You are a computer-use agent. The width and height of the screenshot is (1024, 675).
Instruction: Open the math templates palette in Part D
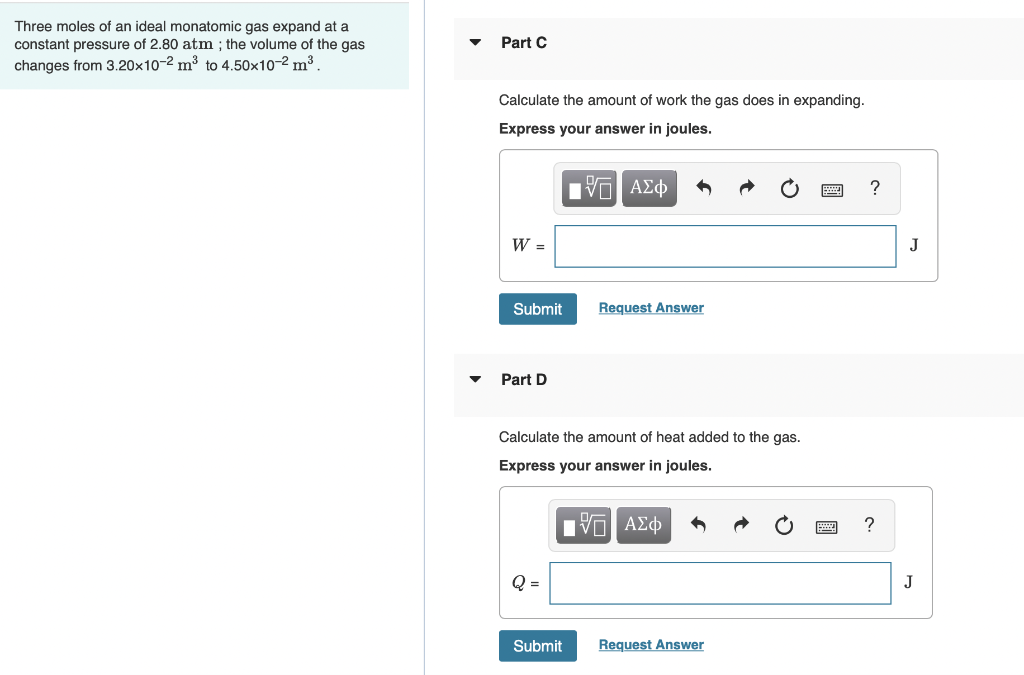583,525
